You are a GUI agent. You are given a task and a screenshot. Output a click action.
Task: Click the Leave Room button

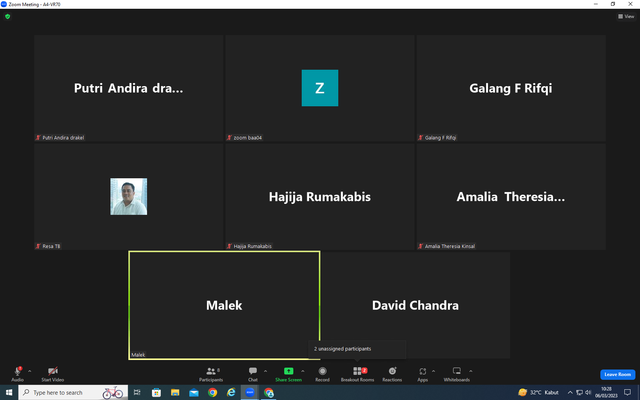pos(618,374)
